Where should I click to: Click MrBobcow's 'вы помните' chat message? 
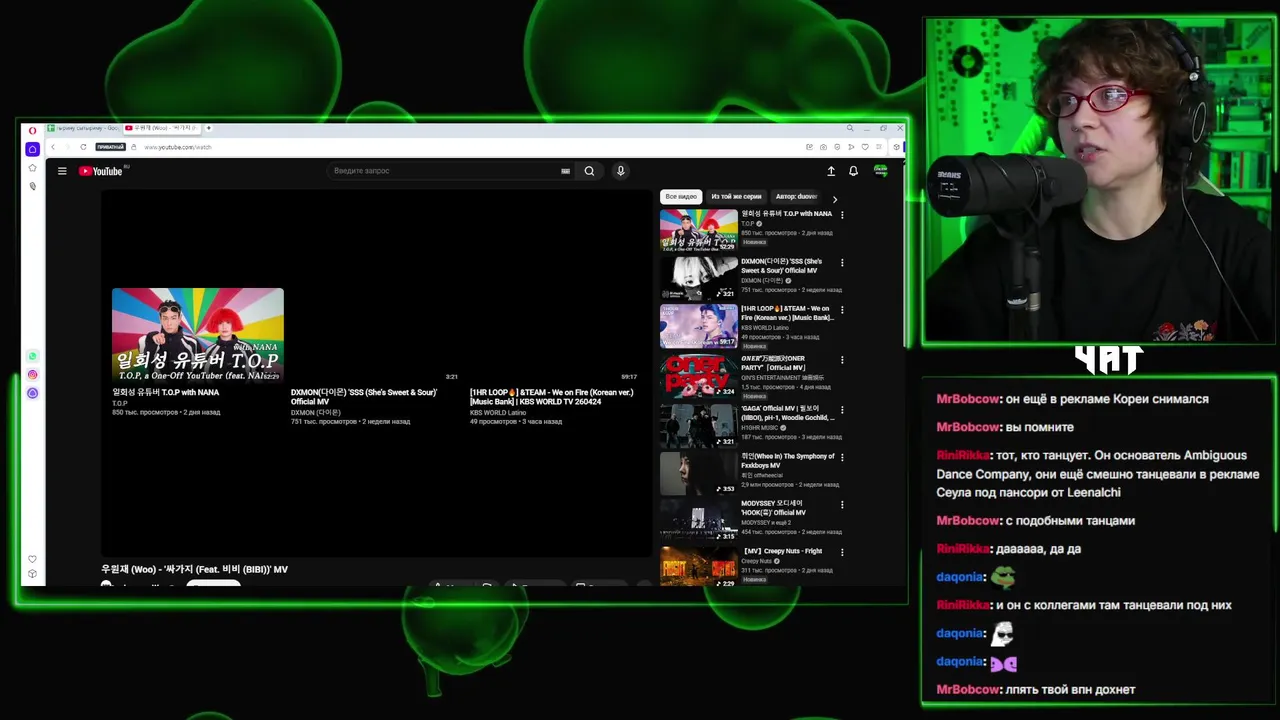click(x=1005, y=427)
